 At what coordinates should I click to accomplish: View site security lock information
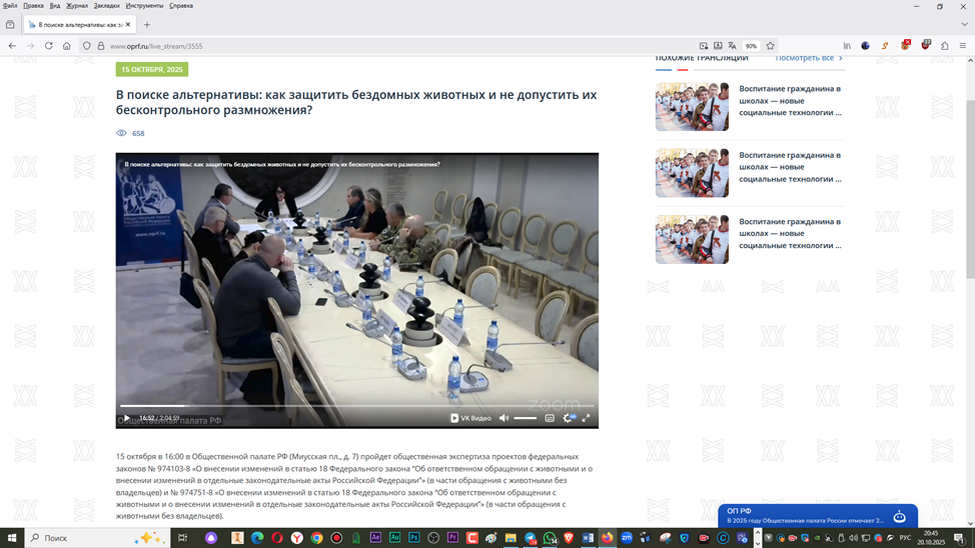pos(101,46)
